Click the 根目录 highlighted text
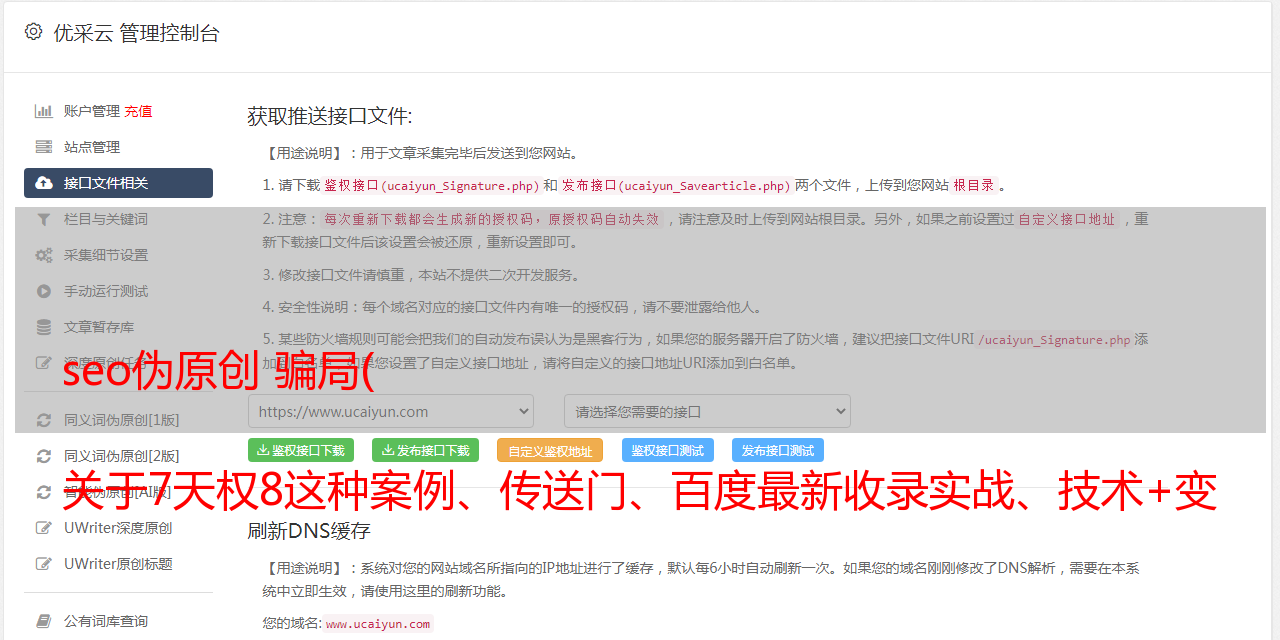This screenshot has height=640, width=1280. click(973, 185)
